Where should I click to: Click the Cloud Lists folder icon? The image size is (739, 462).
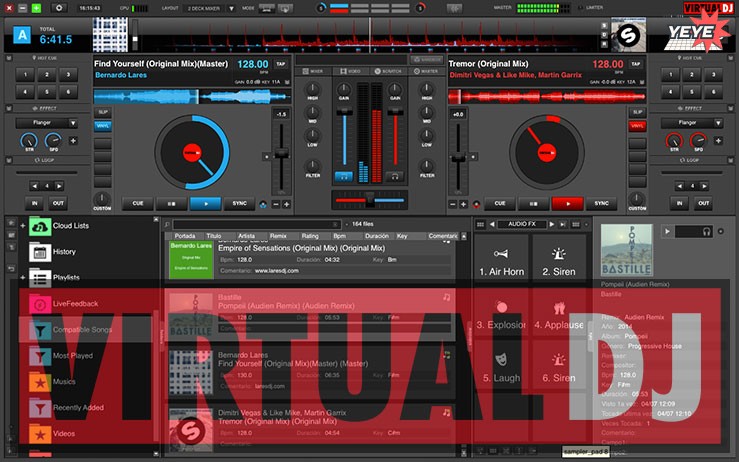(x=40, y=226)
